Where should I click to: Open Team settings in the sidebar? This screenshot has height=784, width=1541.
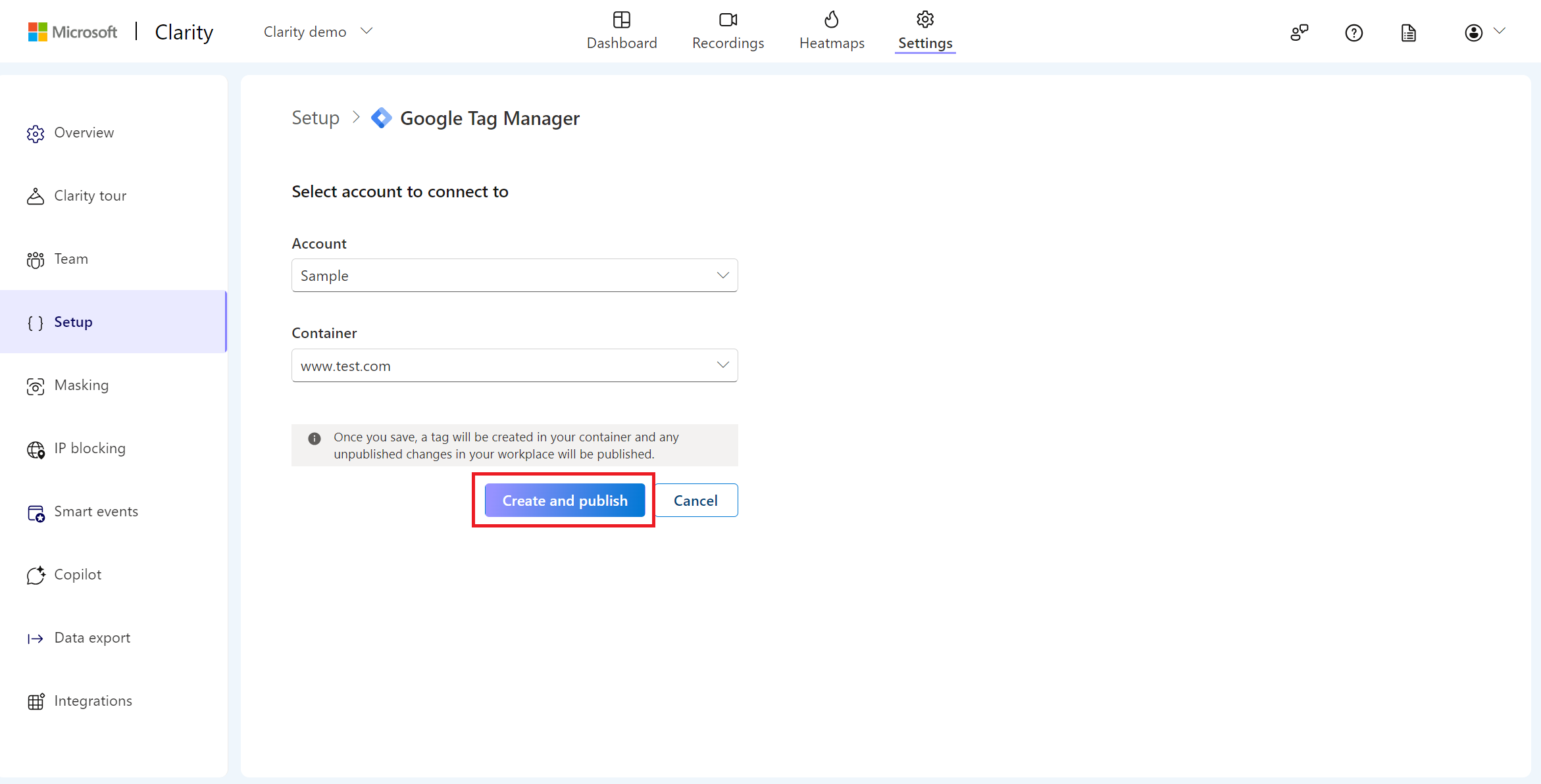113,259
